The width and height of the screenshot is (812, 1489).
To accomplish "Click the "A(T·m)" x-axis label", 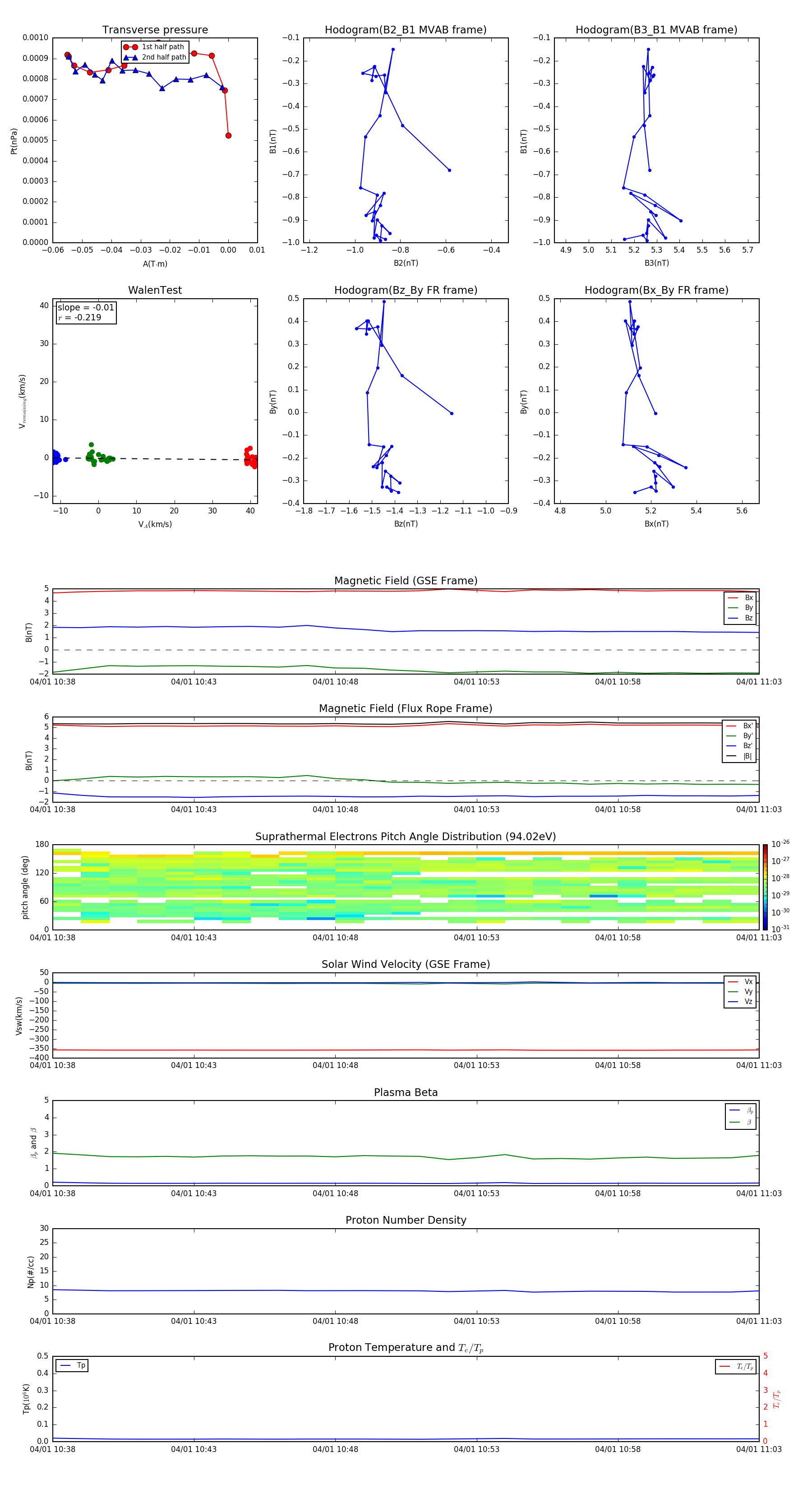I will [155, 264].
